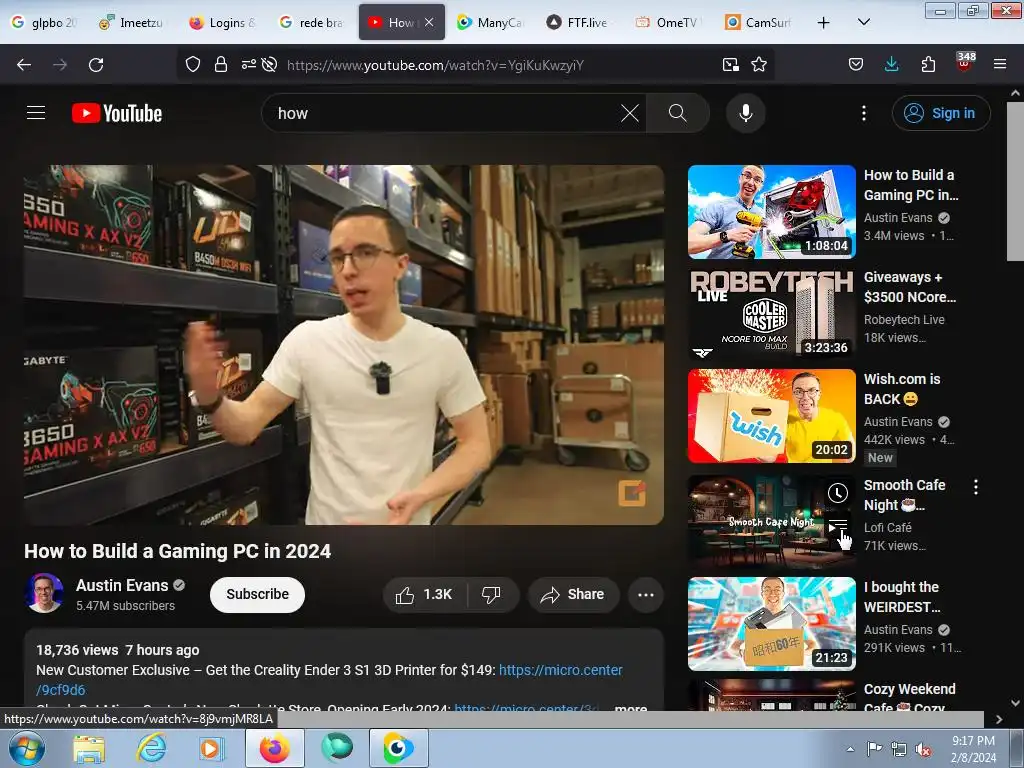Save page to Pocket
This screenshot has height=768, width=1024.
(856, 64)
